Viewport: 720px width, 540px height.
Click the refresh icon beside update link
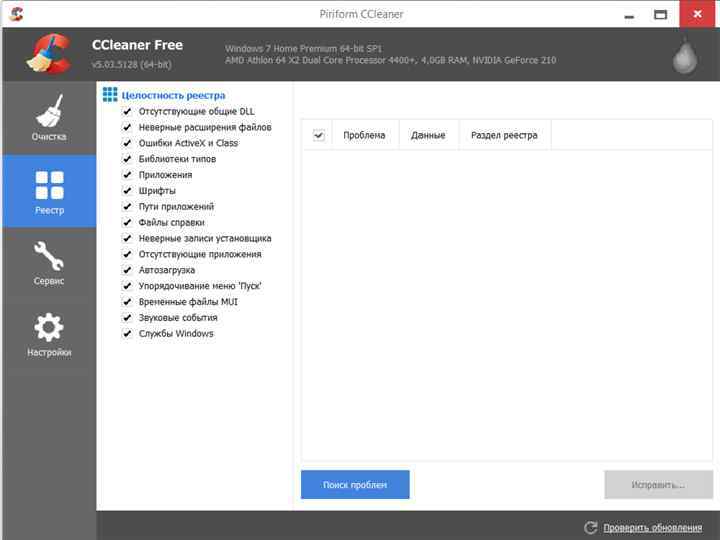[x=591, y=528]
